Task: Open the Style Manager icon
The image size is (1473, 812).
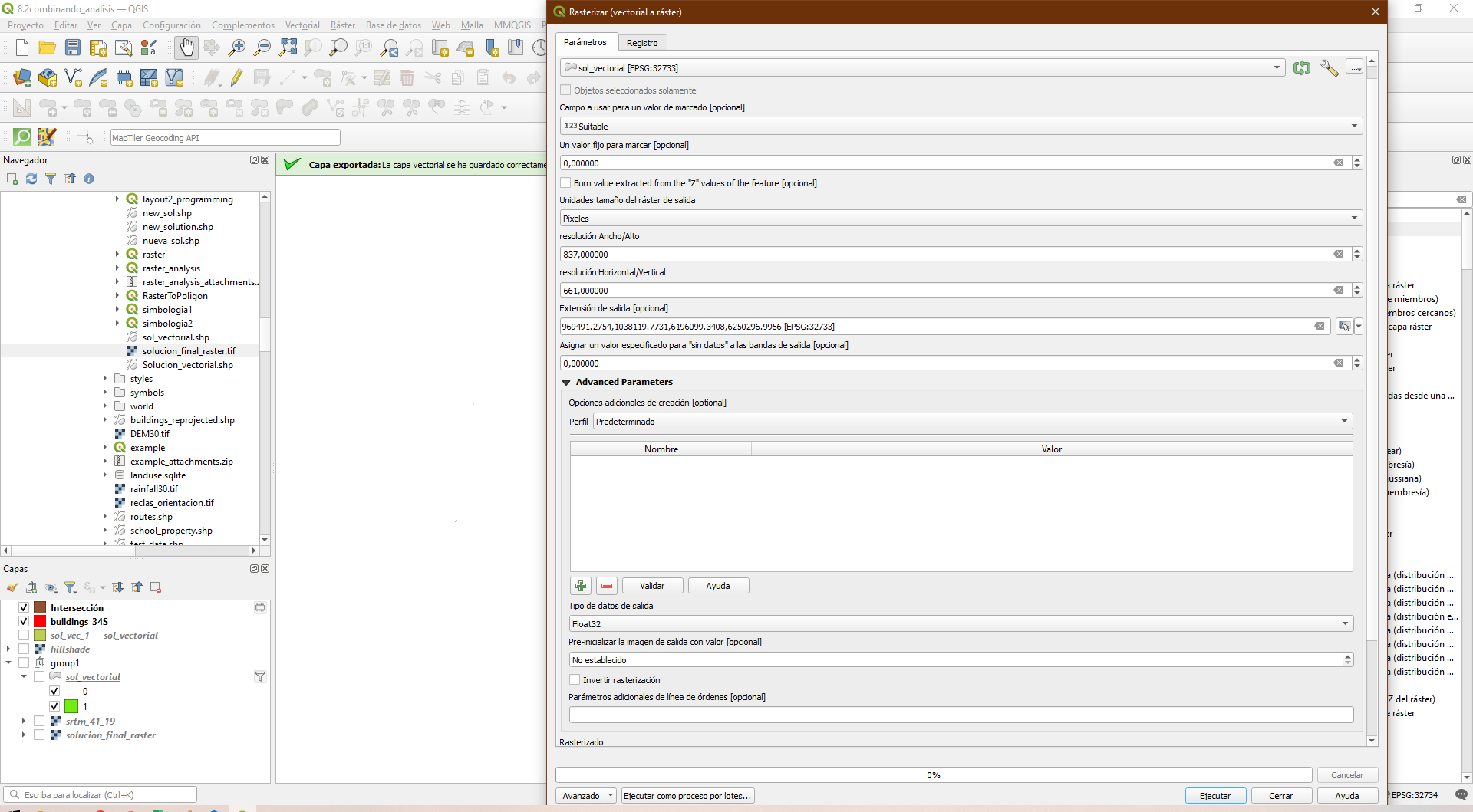Action: (x=149, y=48)
